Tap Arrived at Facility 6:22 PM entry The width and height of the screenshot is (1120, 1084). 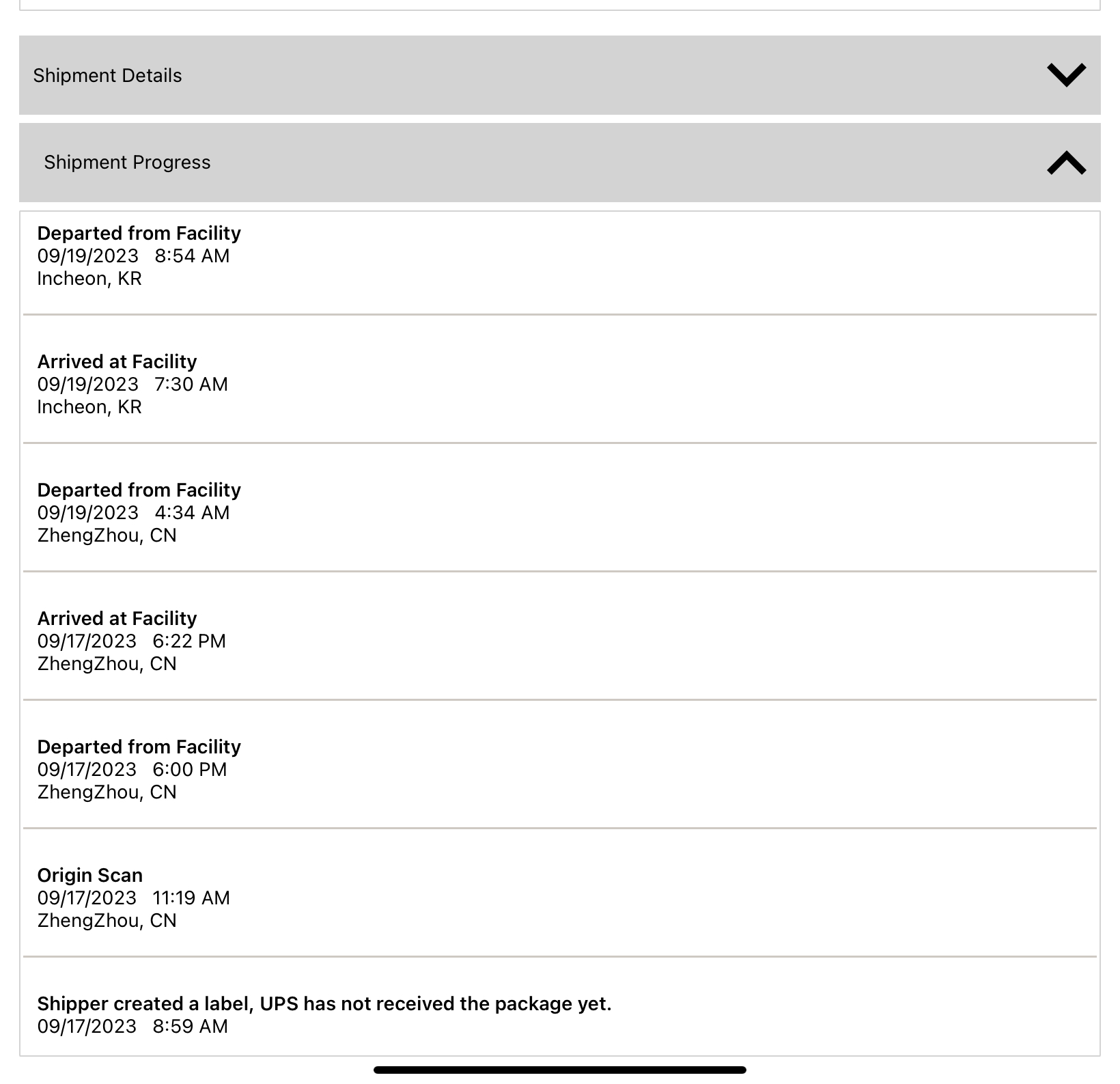560,636
